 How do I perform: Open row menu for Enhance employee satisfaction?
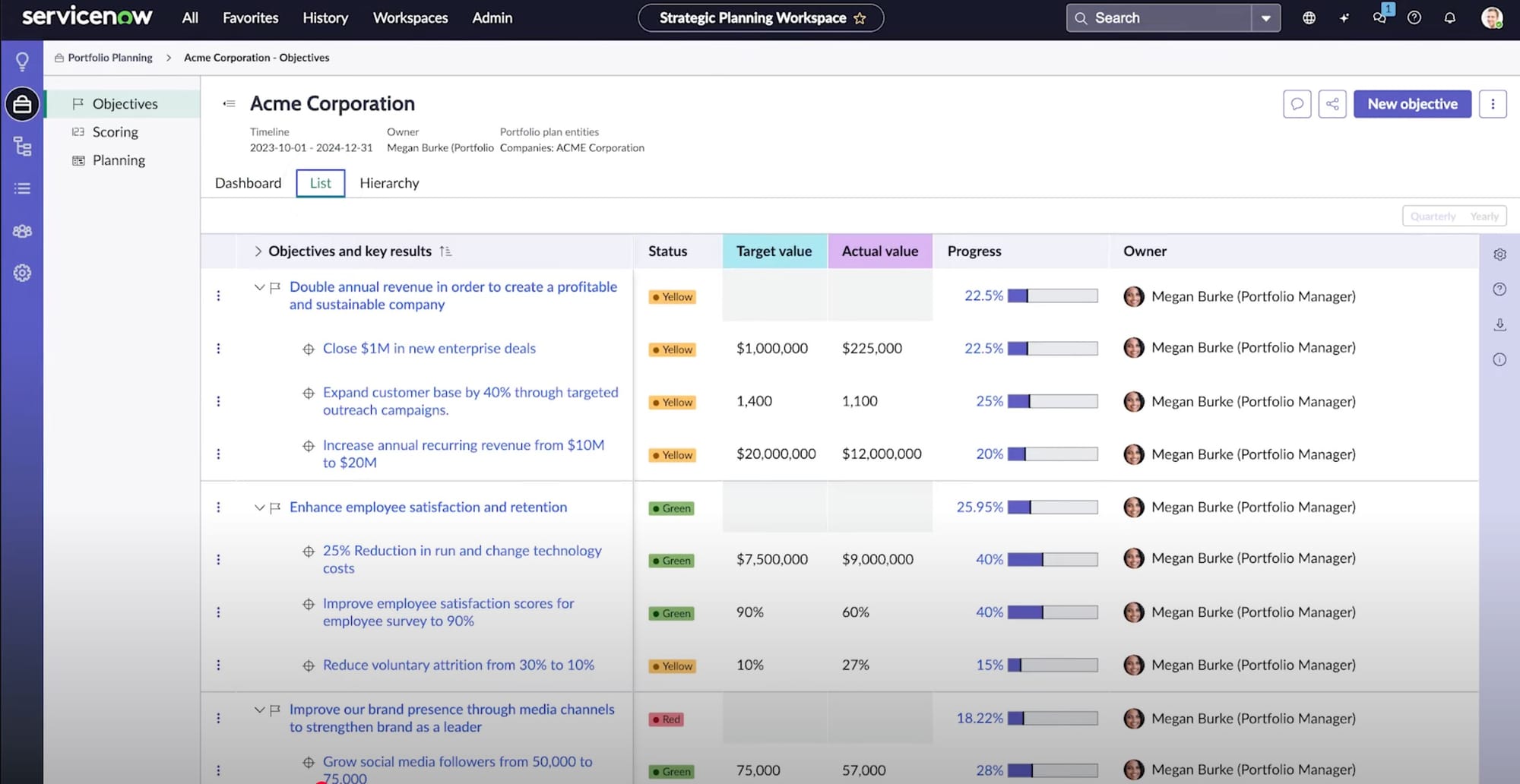click(x=218, y=507)
